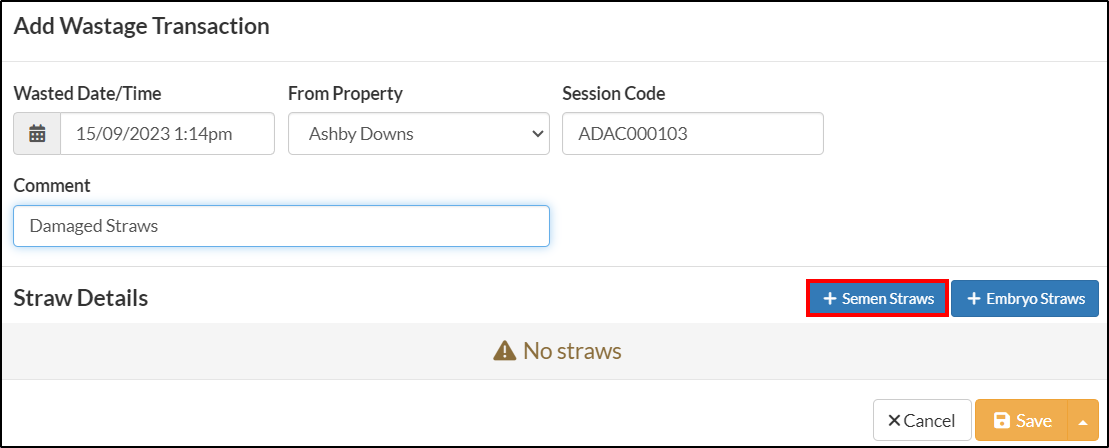Click the plus icon on Semen Straws
Image resolution: width=1109 pixels, height=448 pixels.
coord(830,299)
